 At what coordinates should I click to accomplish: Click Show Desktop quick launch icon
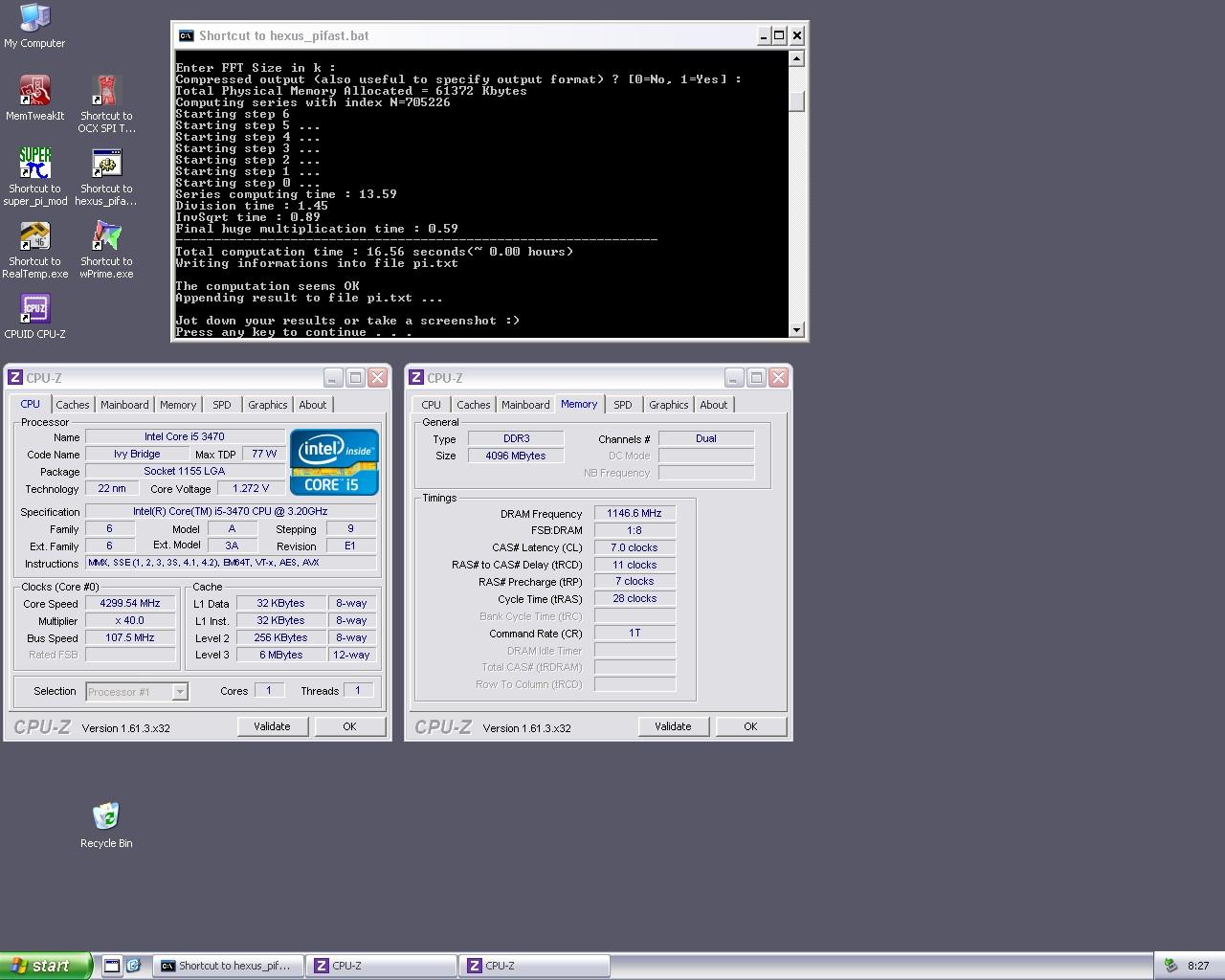point(111,966)
